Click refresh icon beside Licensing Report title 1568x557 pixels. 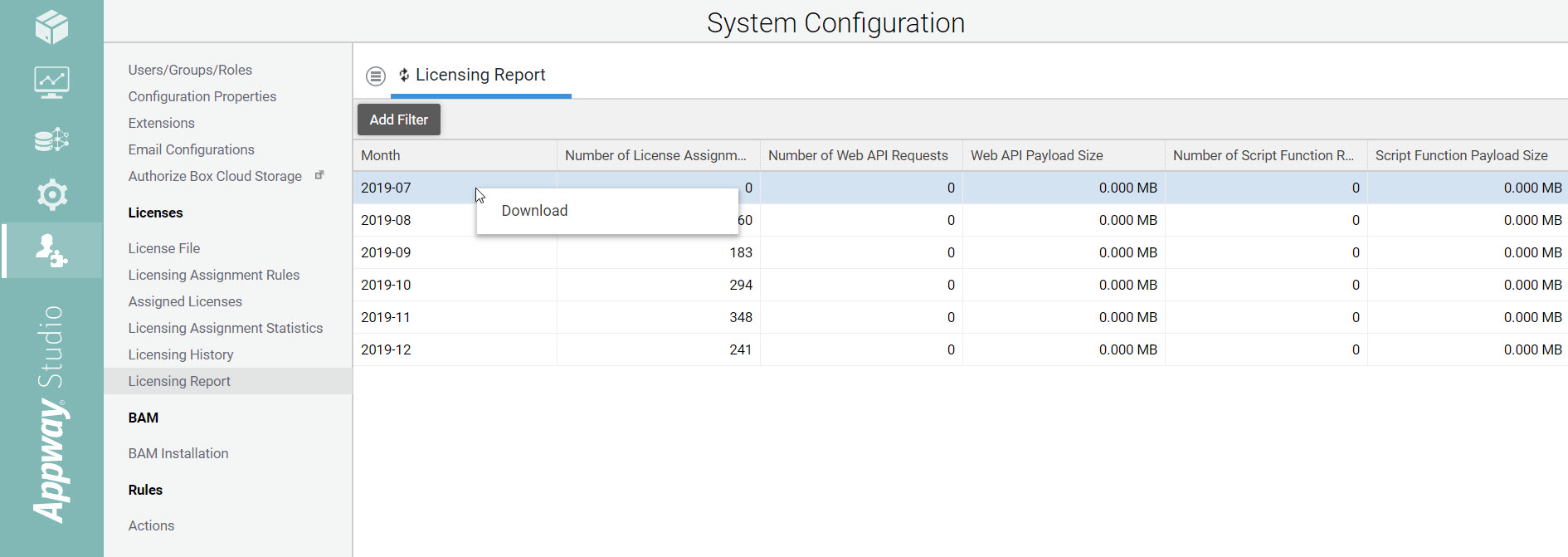pos(404,76)
